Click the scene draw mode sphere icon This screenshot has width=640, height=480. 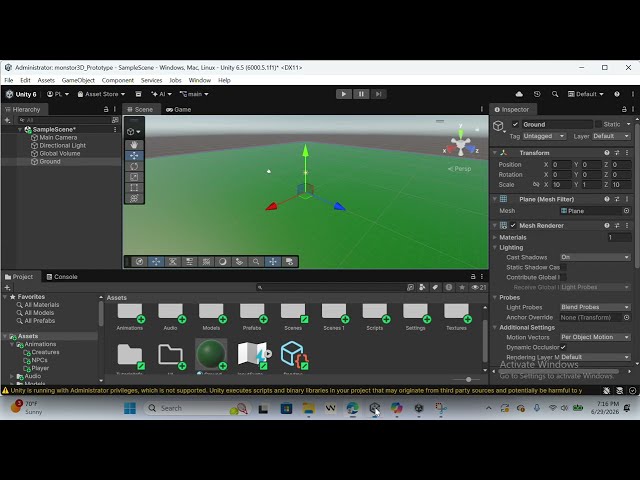[x=222, y=262]
